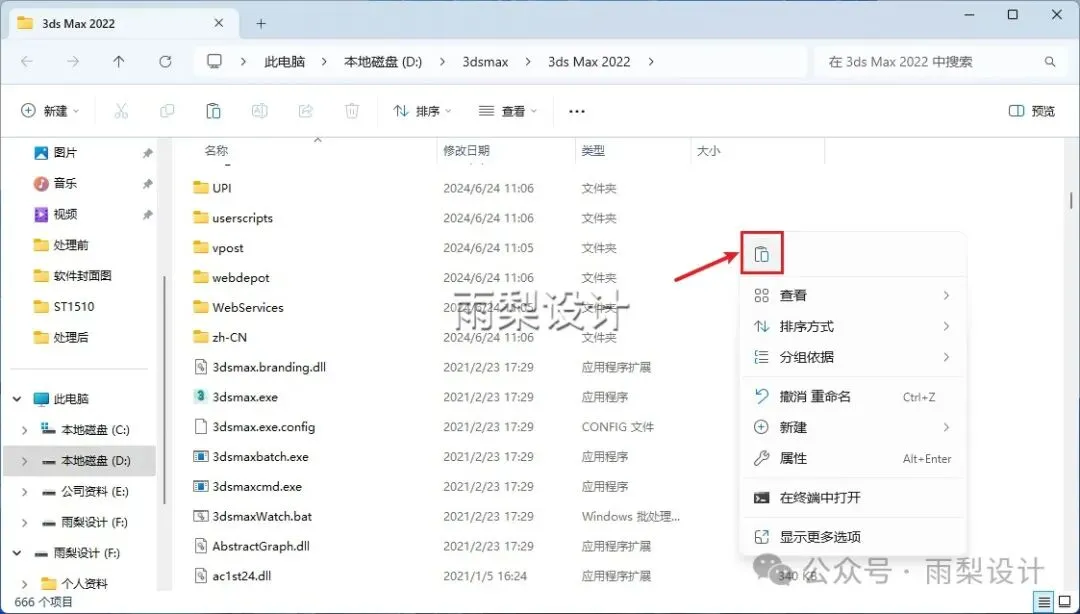Image resolution: width=1080 pixels, height=614 pixels.
Task: Open the 查看 dropdown in toolbar
Action: tap(508, 111)
